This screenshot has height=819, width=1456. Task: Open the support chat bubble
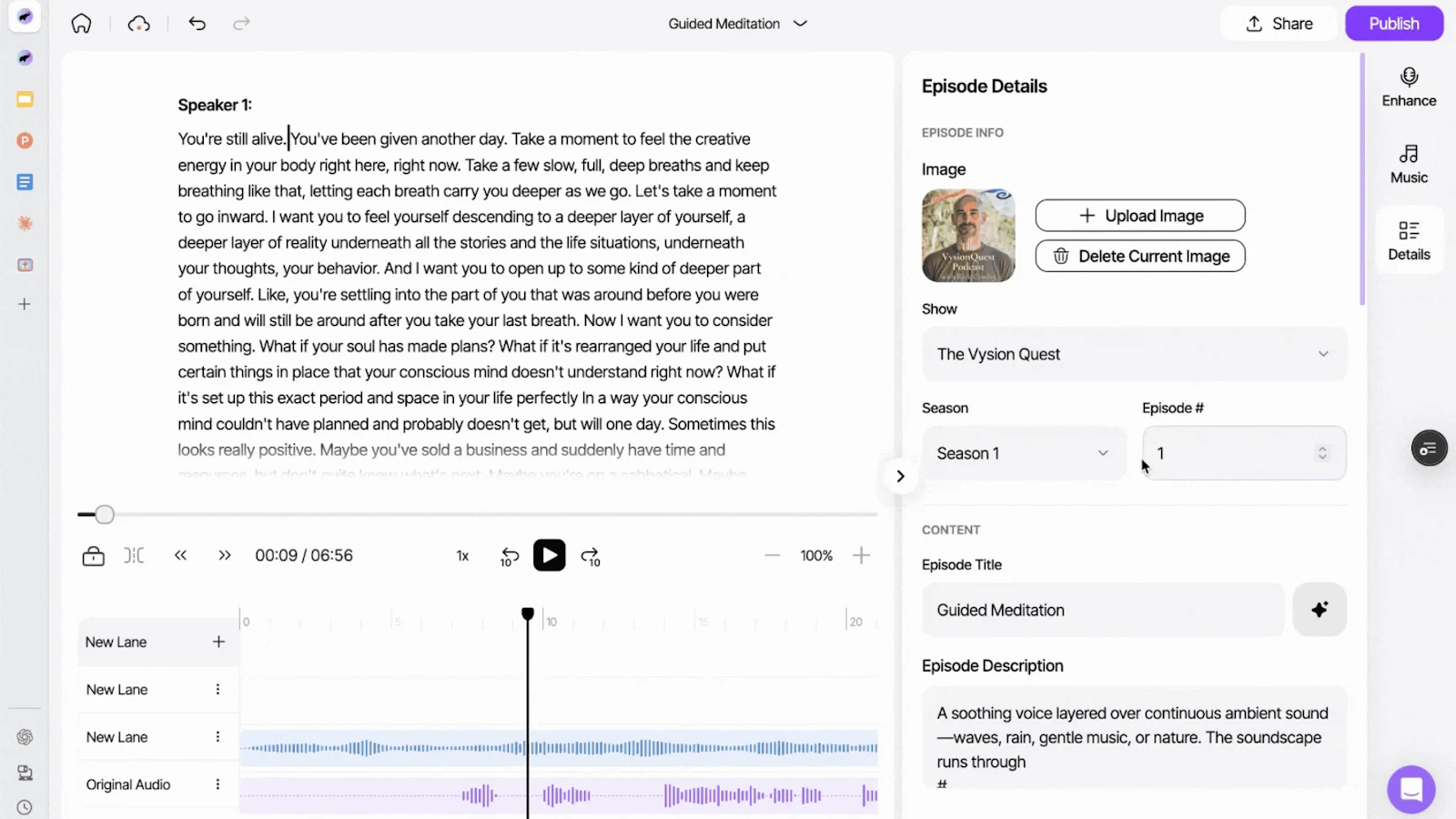1411,789
